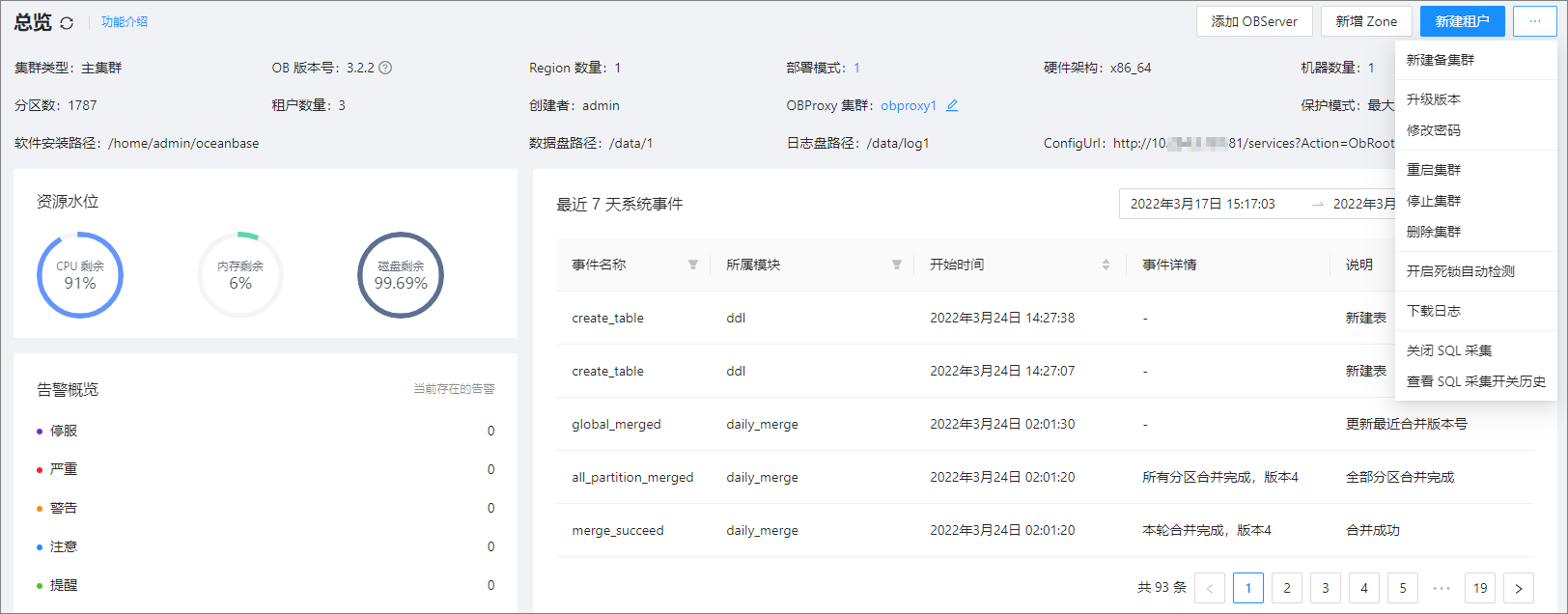Choose 重启集群 from the dropdown
1568x614 pixels.
[x=1475, y=170]
